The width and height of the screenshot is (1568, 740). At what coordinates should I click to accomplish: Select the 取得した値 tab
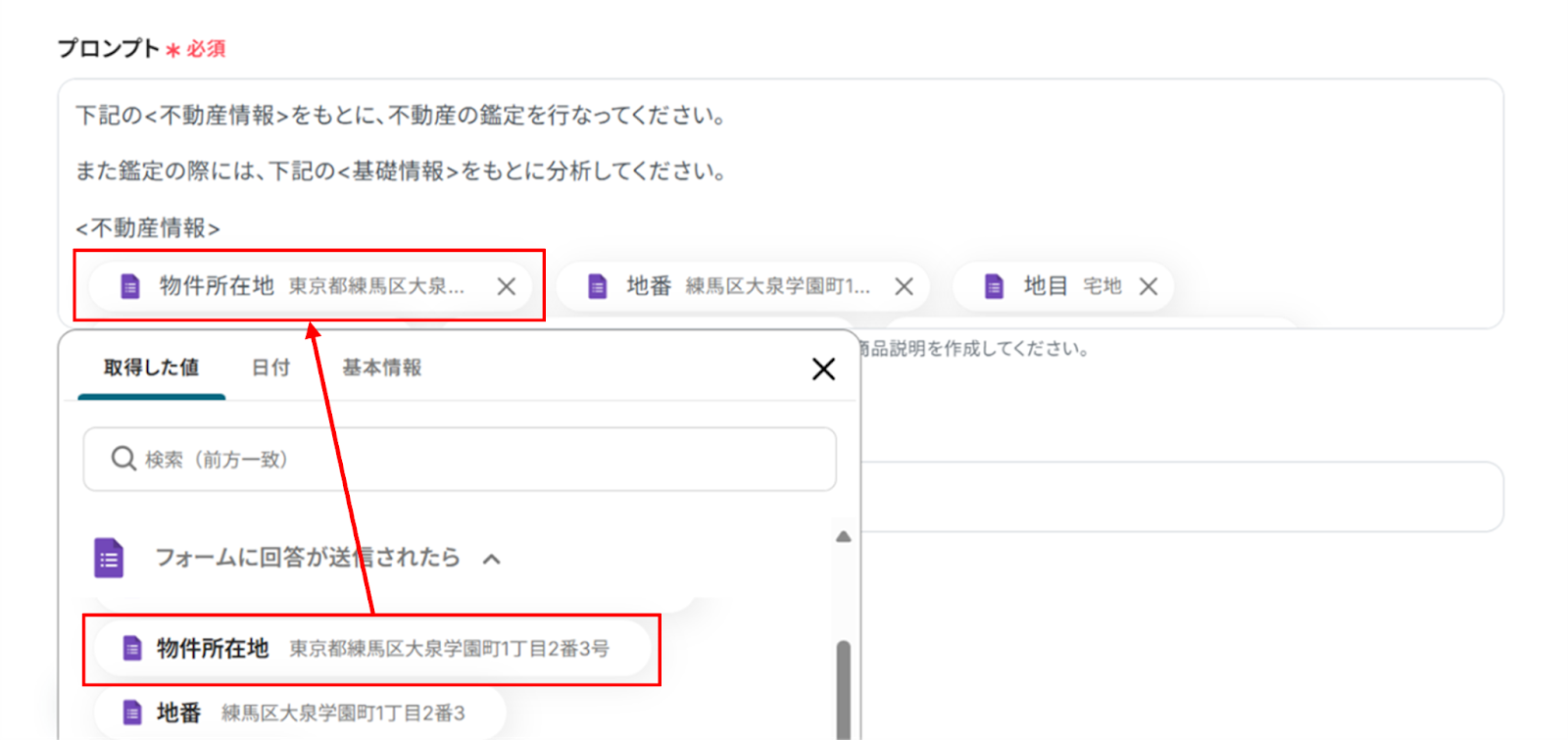coord(151,368)
